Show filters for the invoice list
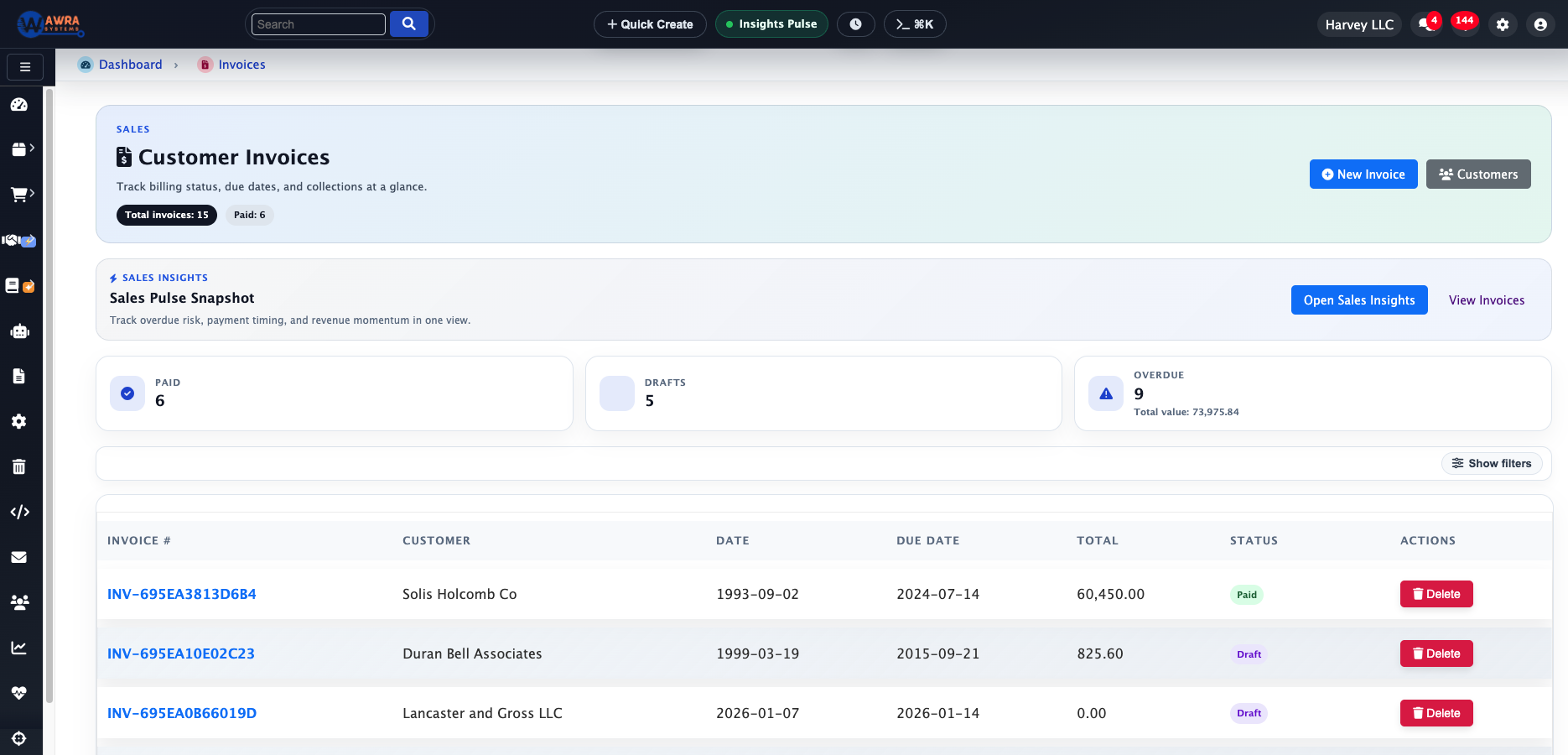 pos(1492,463)
